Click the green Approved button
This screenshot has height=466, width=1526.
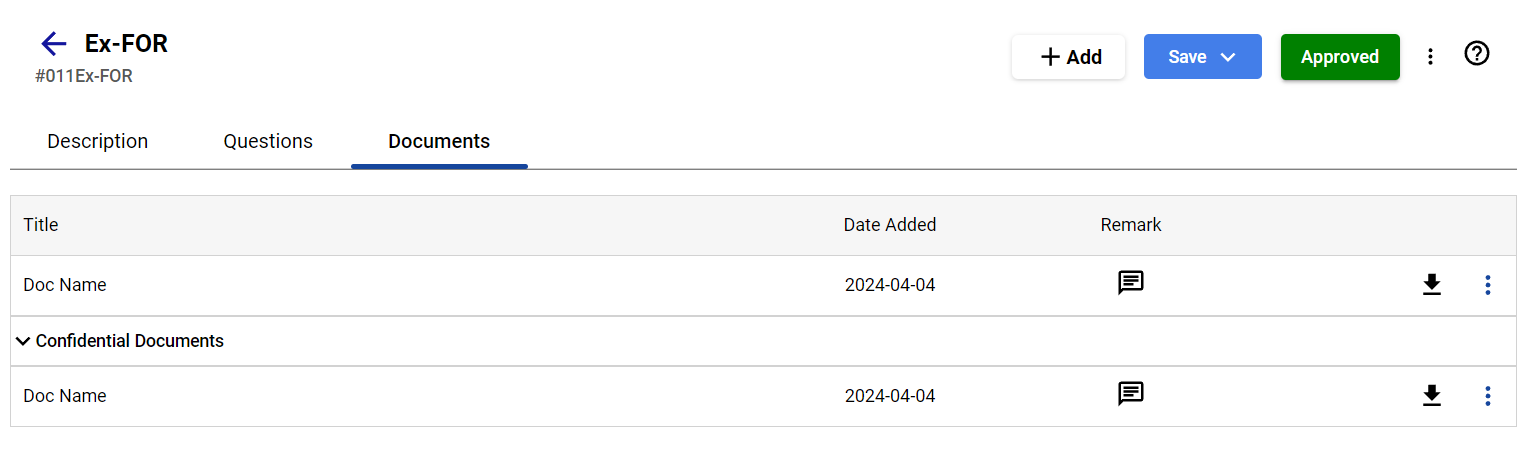click(1340, 57)
